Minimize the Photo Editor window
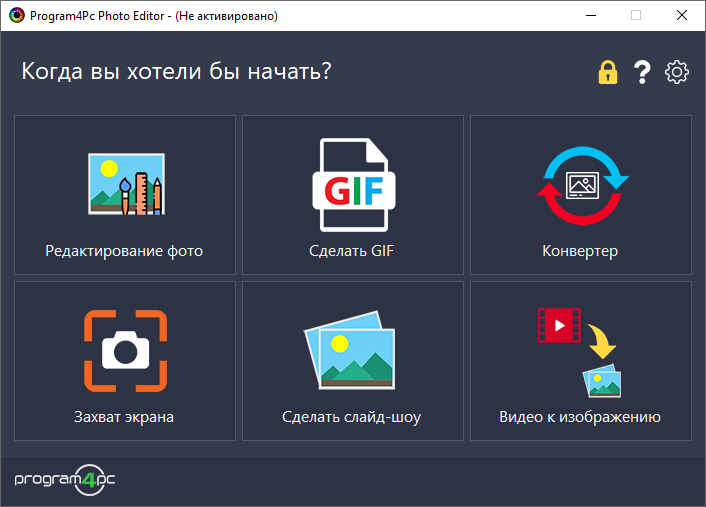The height and width of the screenshot is (507, 706). pyautogui.click(x=591, y=15)
